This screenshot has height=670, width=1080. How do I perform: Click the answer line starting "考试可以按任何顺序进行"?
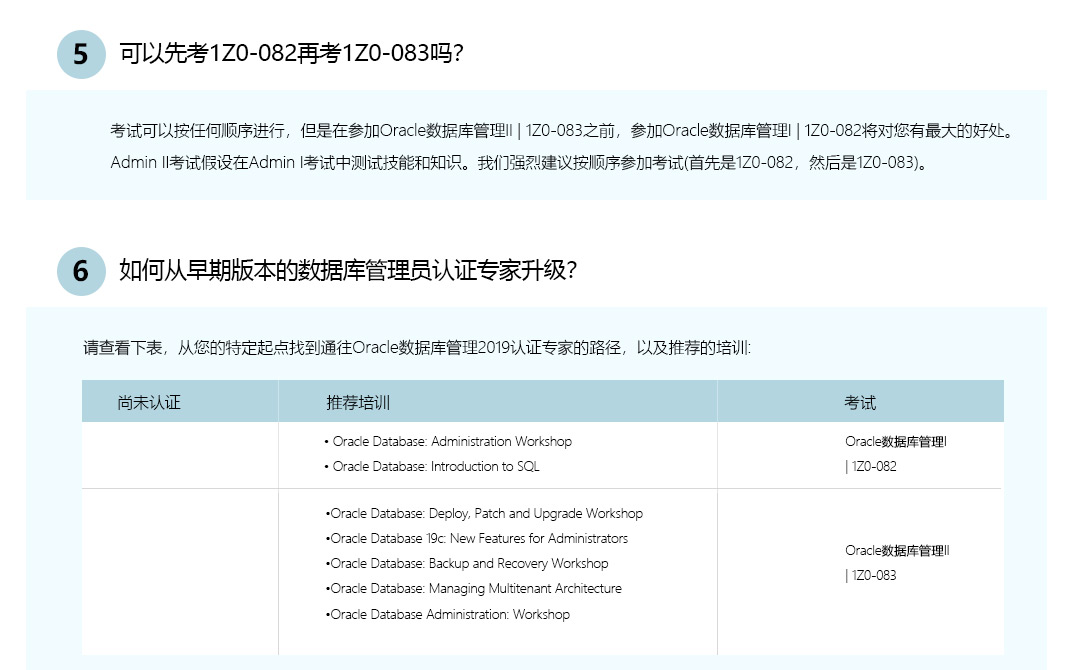point(563,131)
